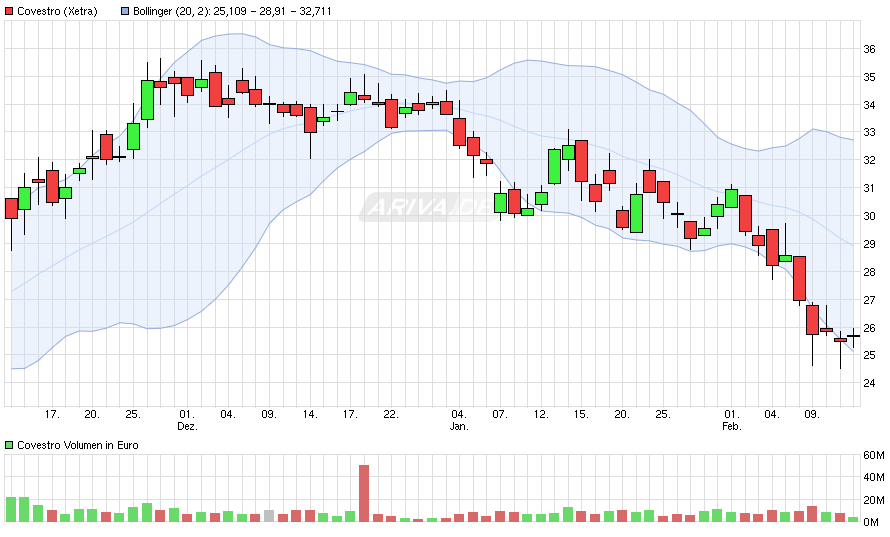Image resolution: width=890 pixels, height=537 pixels.
Task: Click the price axis label 28
Action: 869,272
